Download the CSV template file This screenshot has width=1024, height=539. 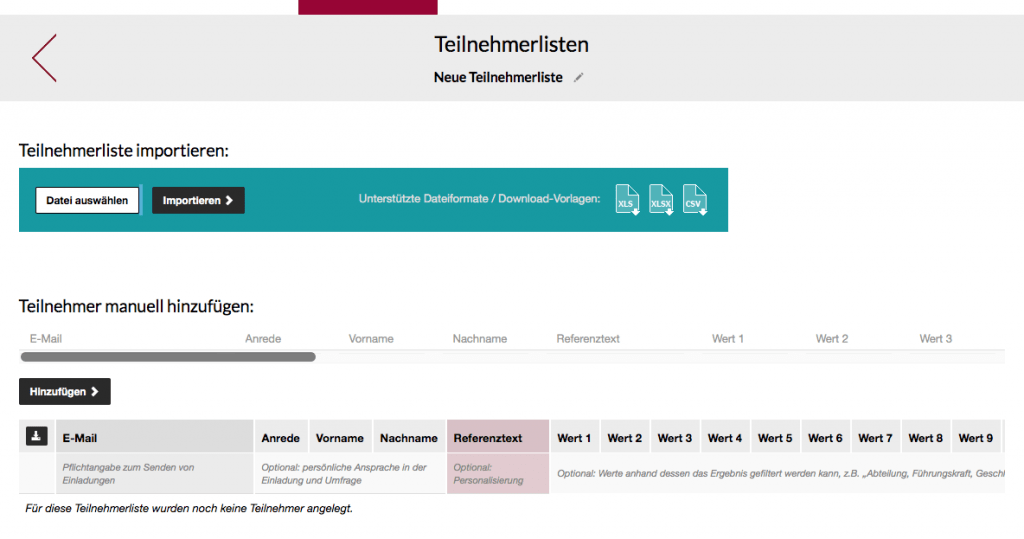[695, 199]
